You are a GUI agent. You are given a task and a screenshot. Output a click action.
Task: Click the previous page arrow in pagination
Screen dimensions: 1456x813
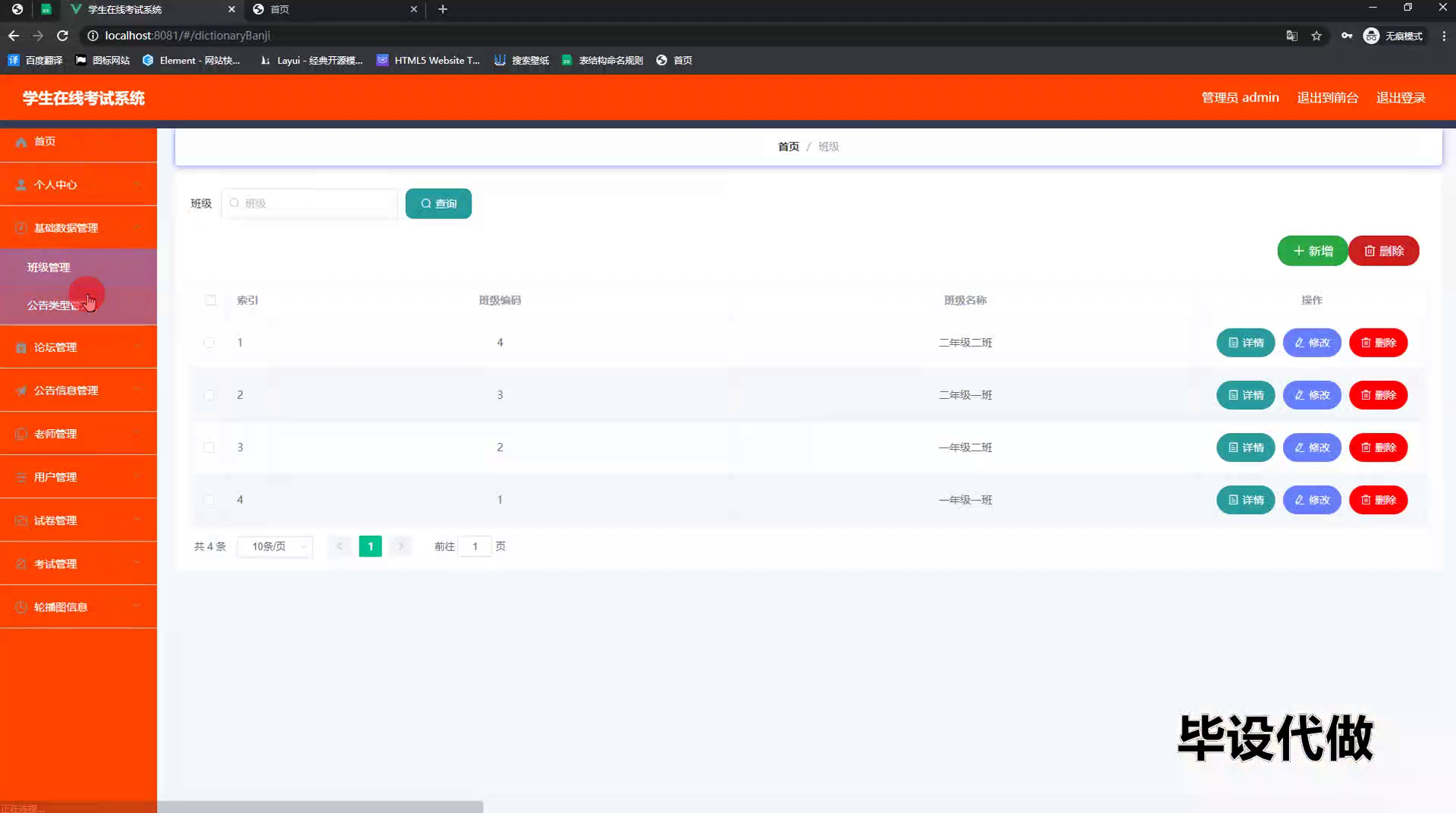click(x=340, y=546)
